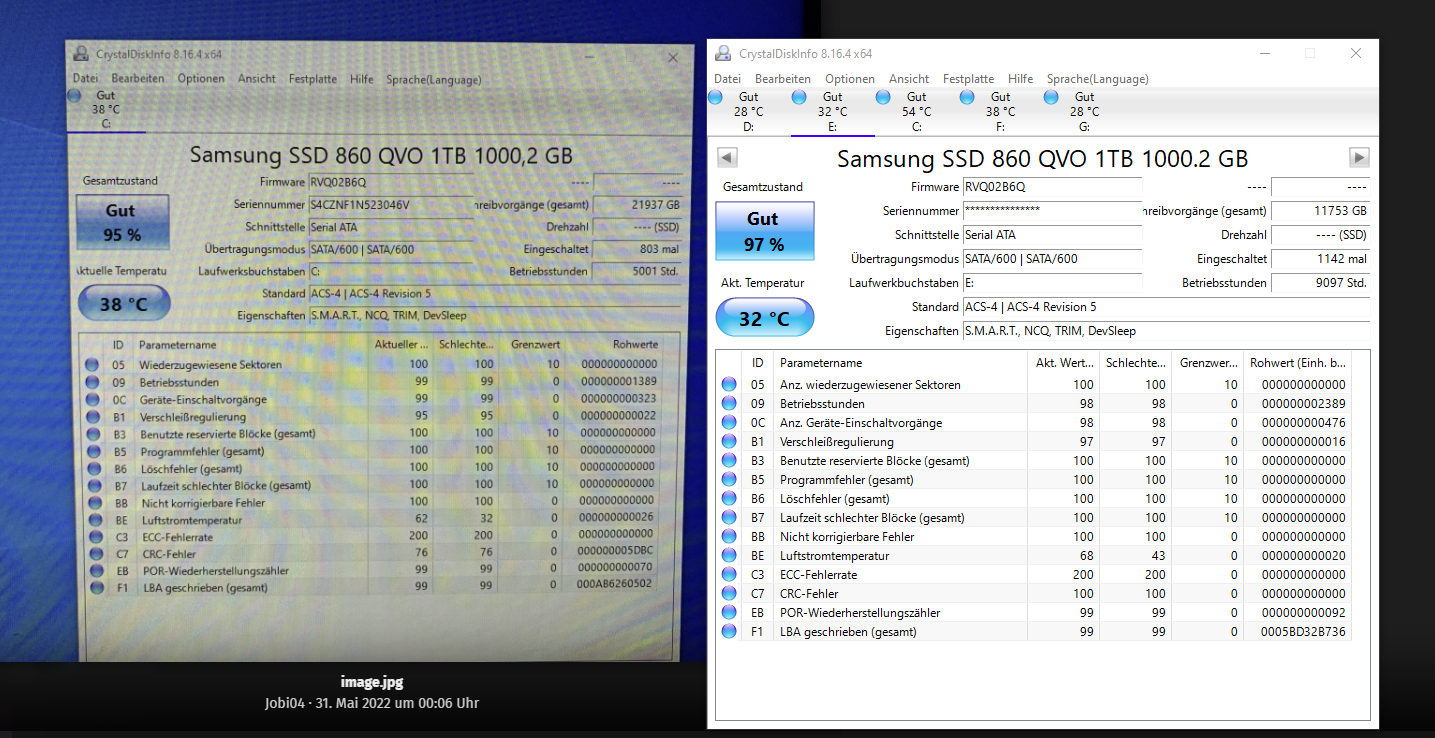The width and height of the screenshot is (1435, 738).
Task: Click status orb for C3 ECC-Fehlerrate row
Action: [729, 574]
